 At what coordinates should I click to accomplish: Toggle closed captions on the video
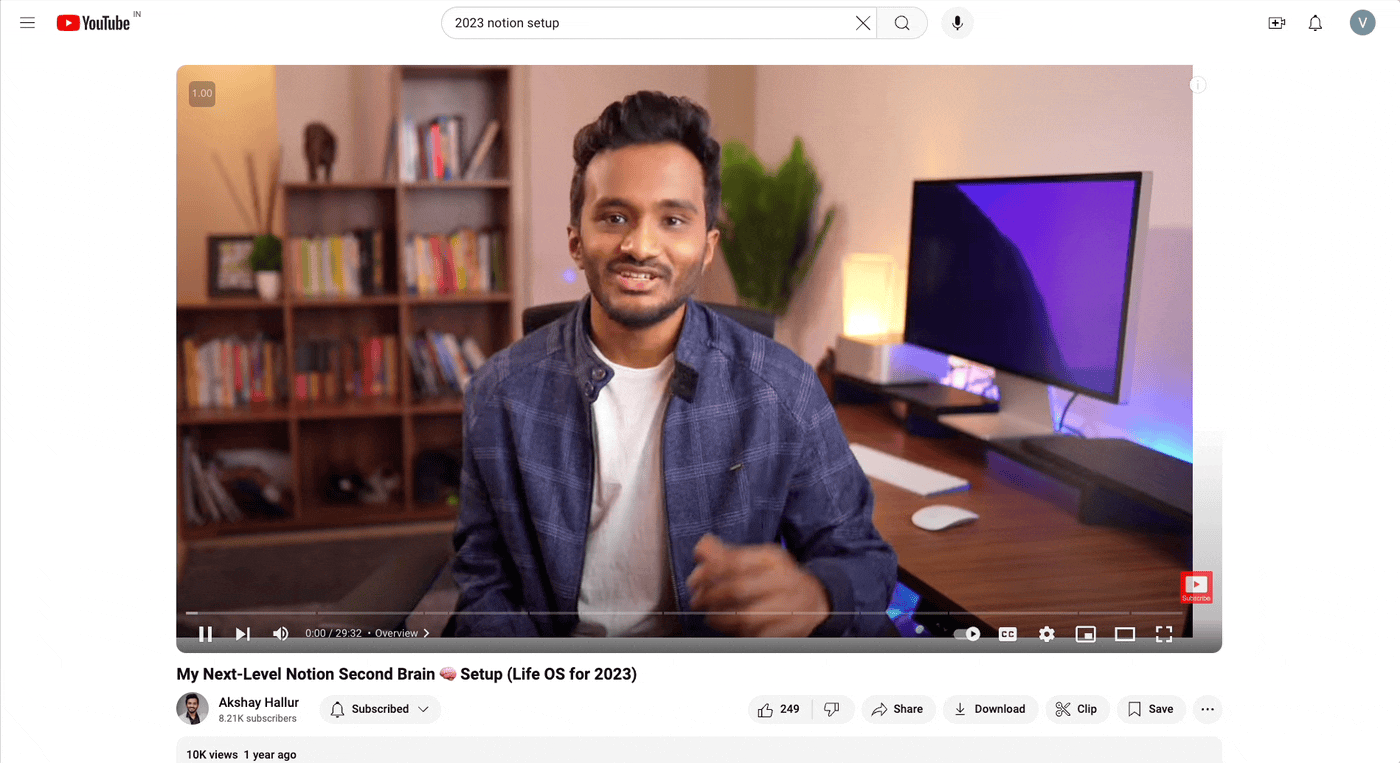point(1007,634)
